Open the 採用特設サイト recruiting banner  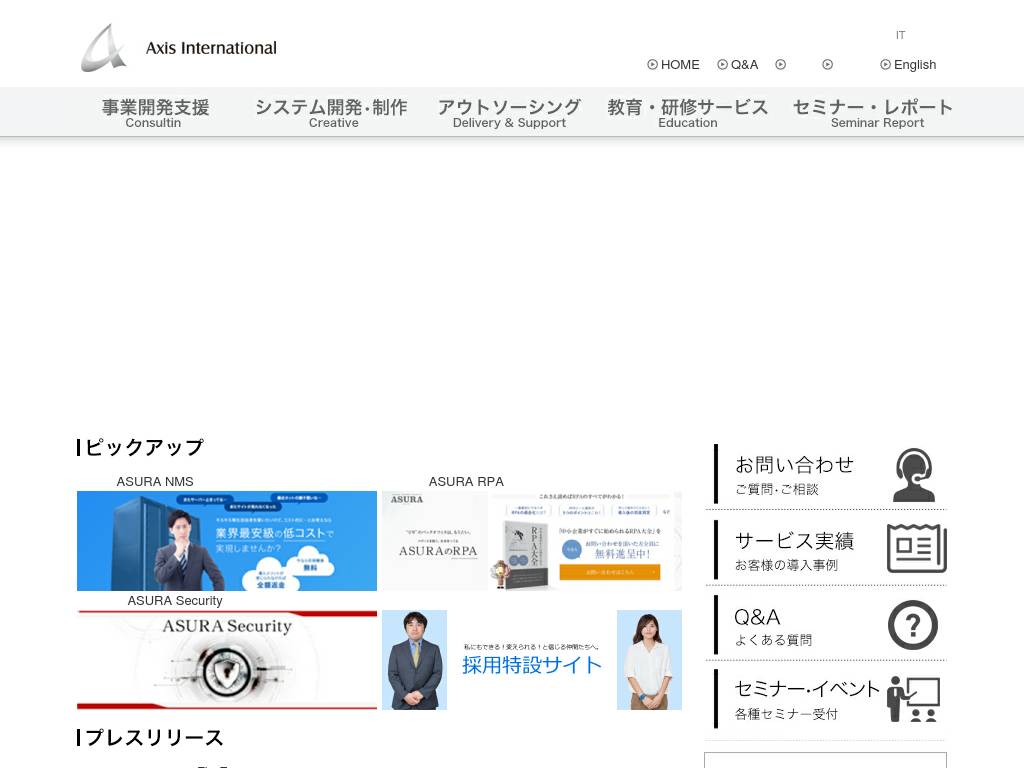point(532,660)
